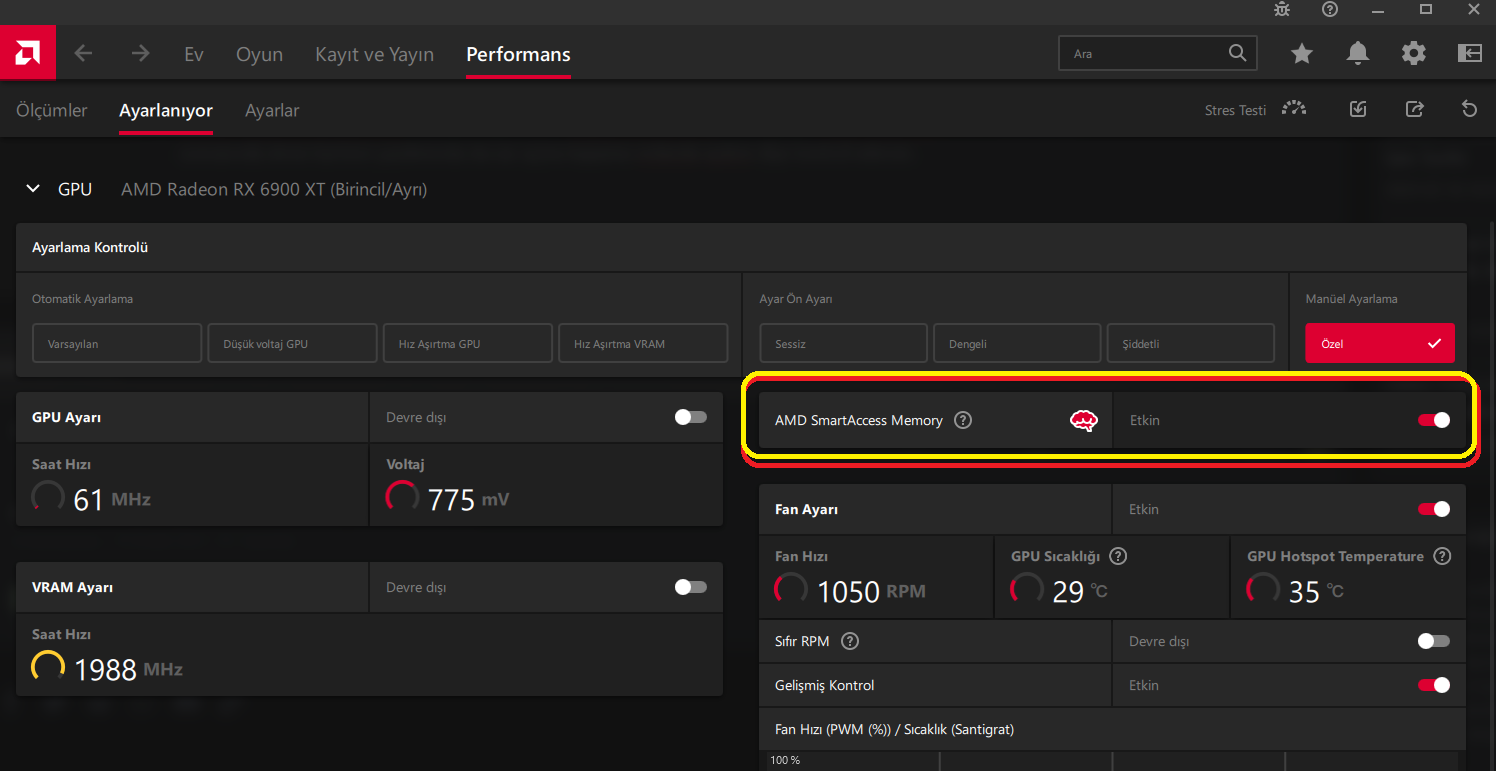Click the search magnifier icon
This screenshot has width=1496, height=771.
pos(1237,53)
